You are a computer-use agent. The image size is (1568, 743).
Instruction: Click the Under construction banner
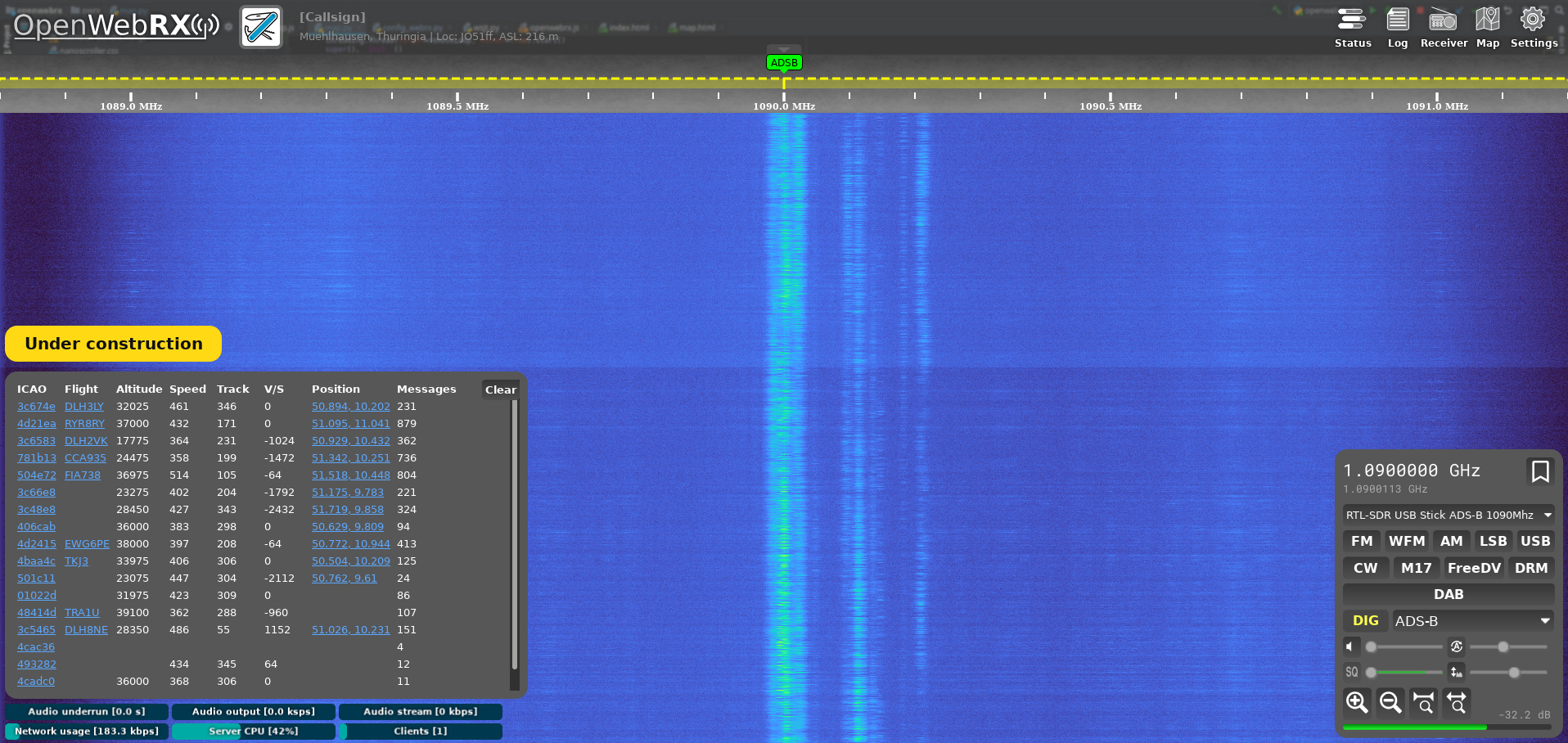[114, 344]
